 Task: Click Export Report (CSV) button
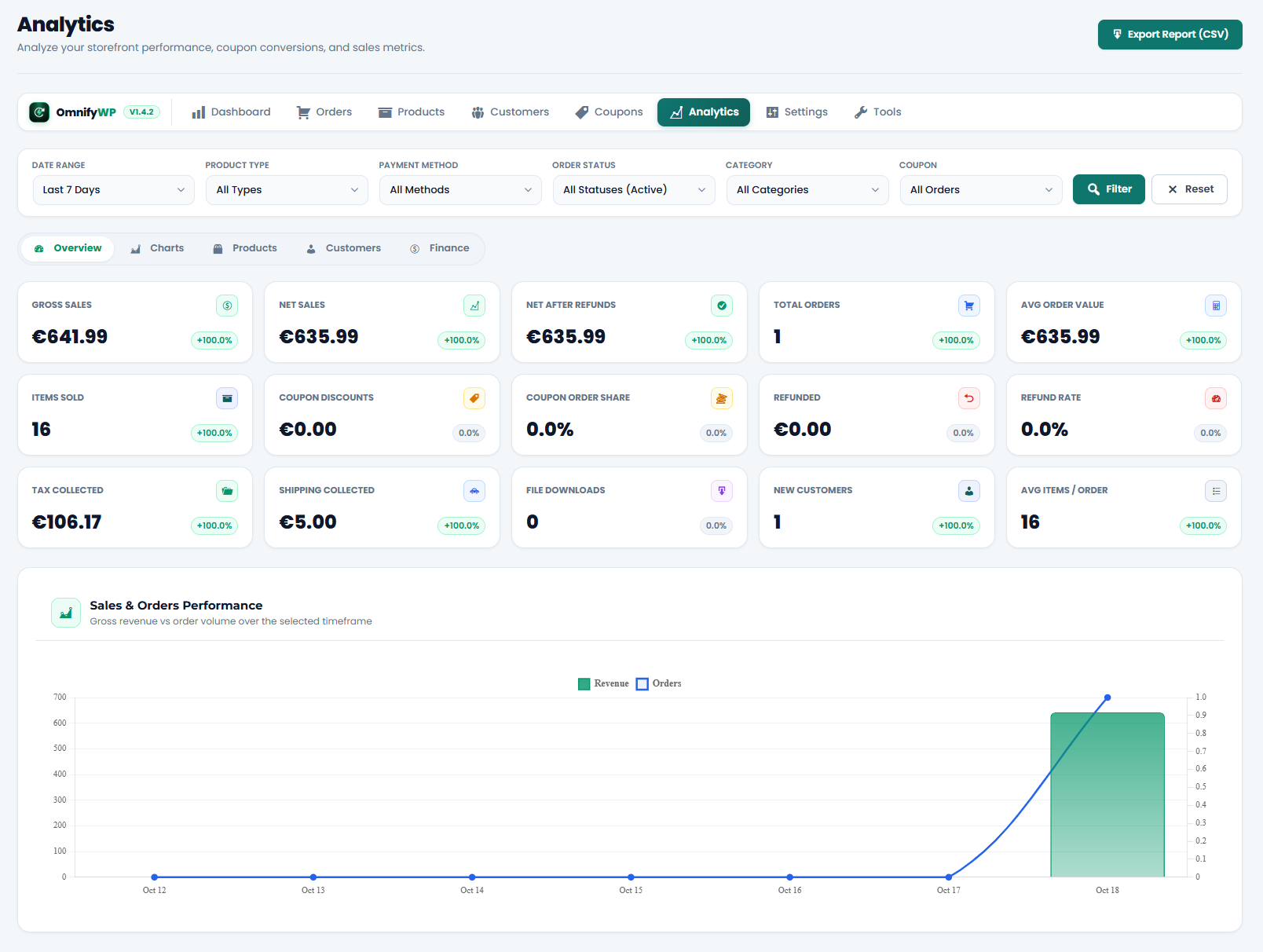(1170, 35)
